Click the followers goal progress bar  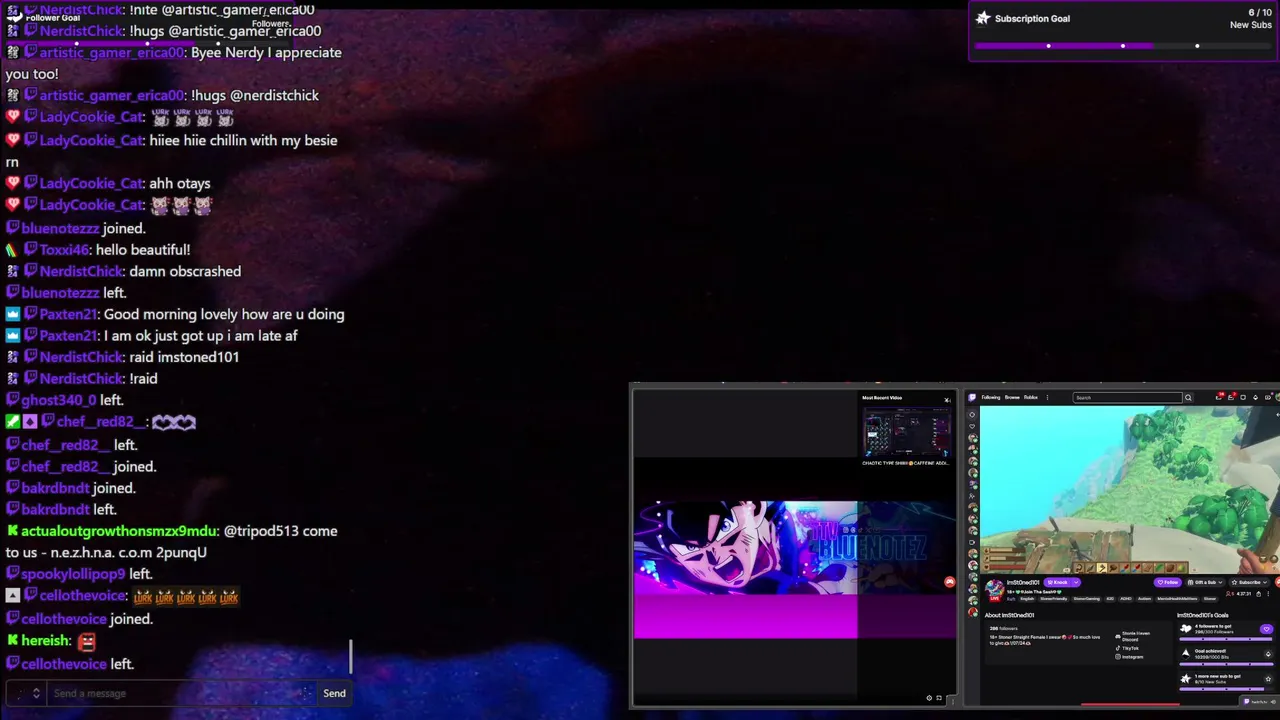pyautogui.click(x=1225, y=639)
